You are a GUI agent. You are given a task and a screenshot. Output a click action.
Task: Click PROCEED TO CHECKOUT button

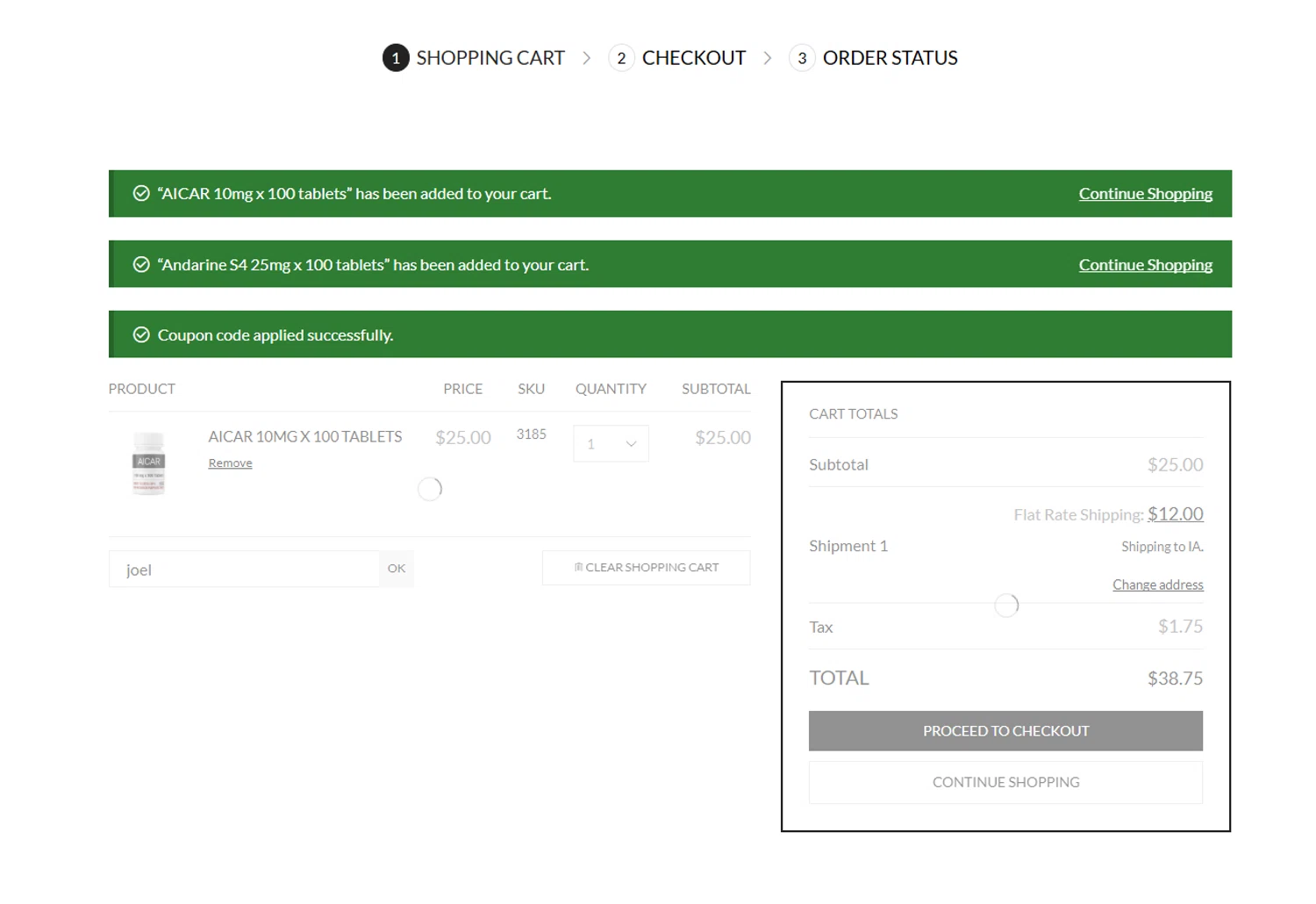click(x=1005, y=731)
